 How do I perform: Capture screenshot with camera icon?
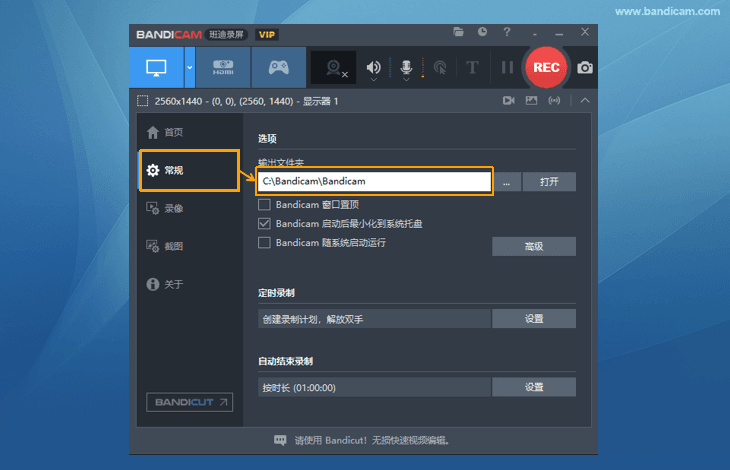click(x=585, y=68)
